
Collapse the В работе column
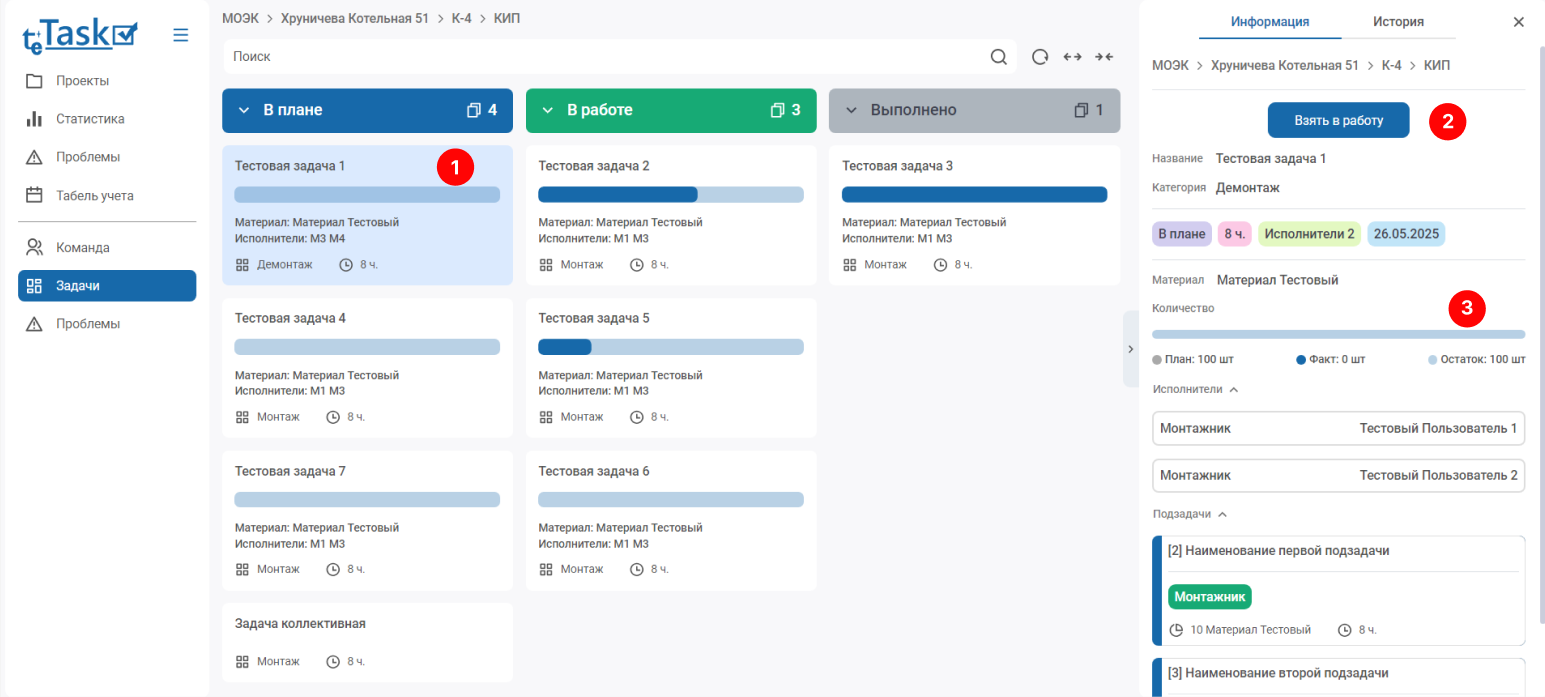[x=547, y=110]
